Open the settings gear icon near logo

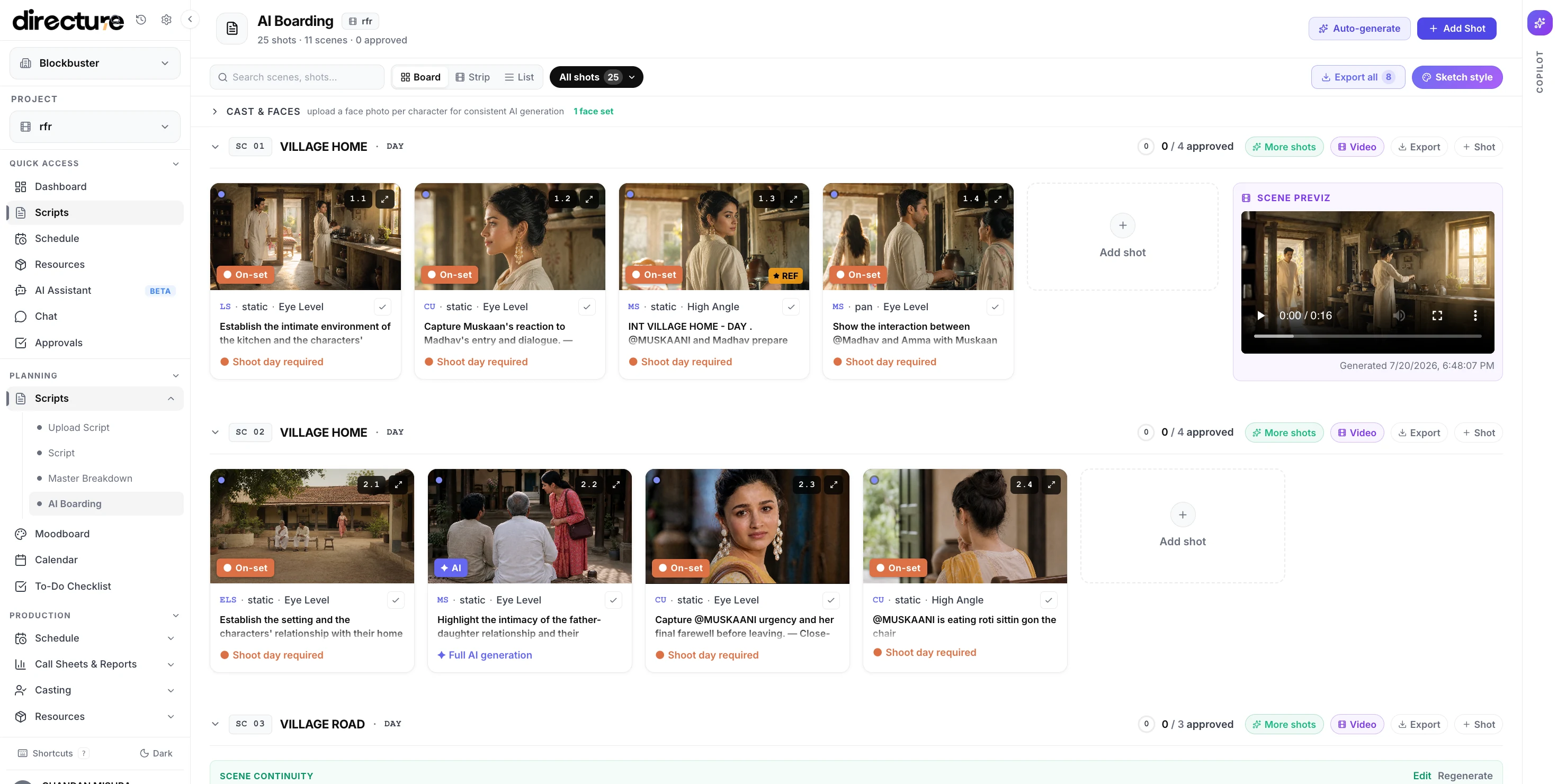tap(166, 20)
